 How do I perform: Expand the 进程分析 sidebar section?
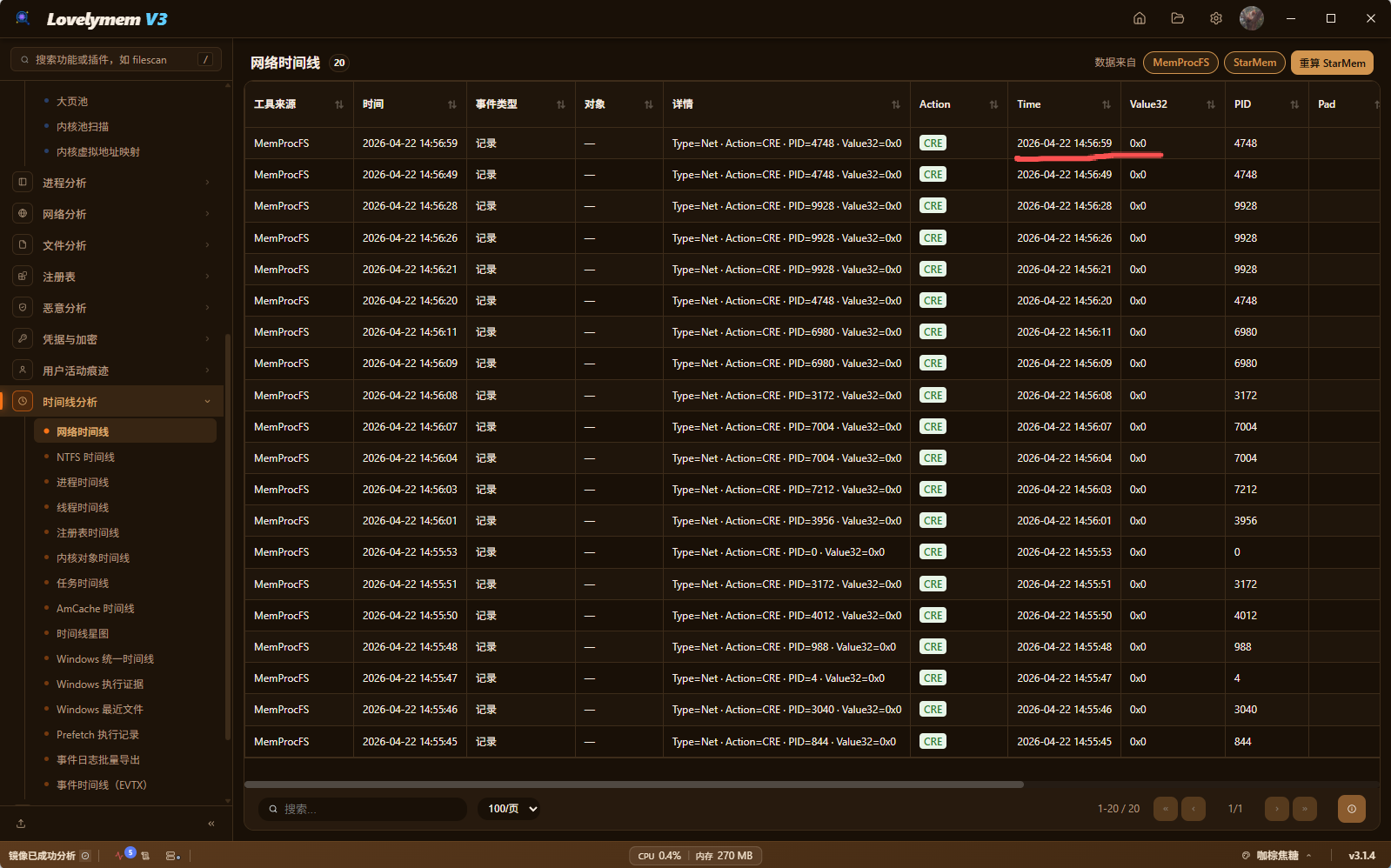[113, 183]
